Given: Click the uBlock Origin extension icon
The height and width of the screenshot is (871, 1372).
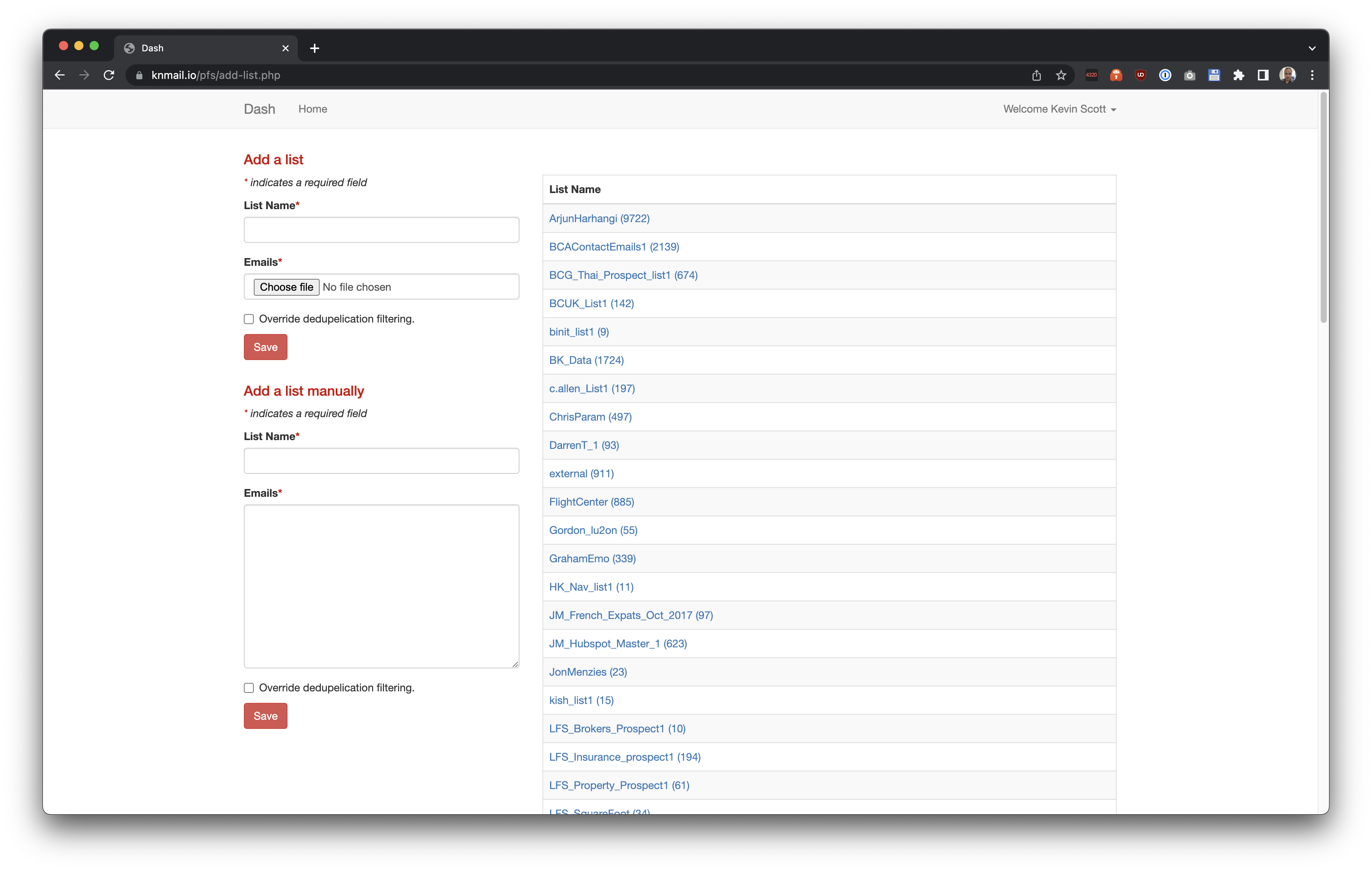Looking at the screenshot, I should click(1140, 75).
